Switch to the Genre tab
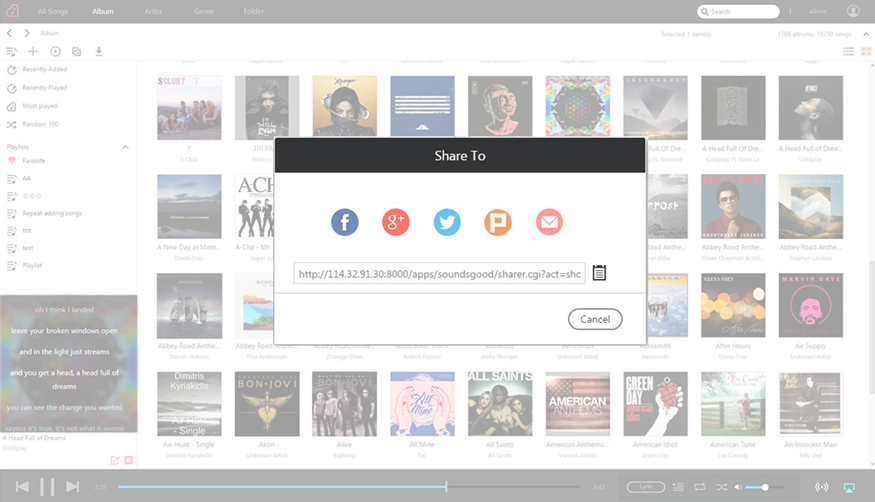This screenshot has height=502, width=875. tap(203, 11)
